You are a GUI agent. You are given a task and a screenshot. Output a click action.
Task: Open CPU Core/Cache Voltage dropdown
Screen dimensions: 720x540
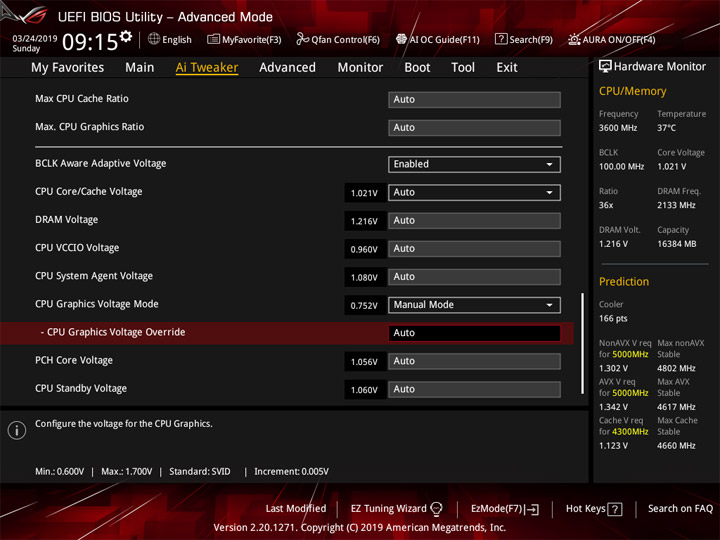474,192
